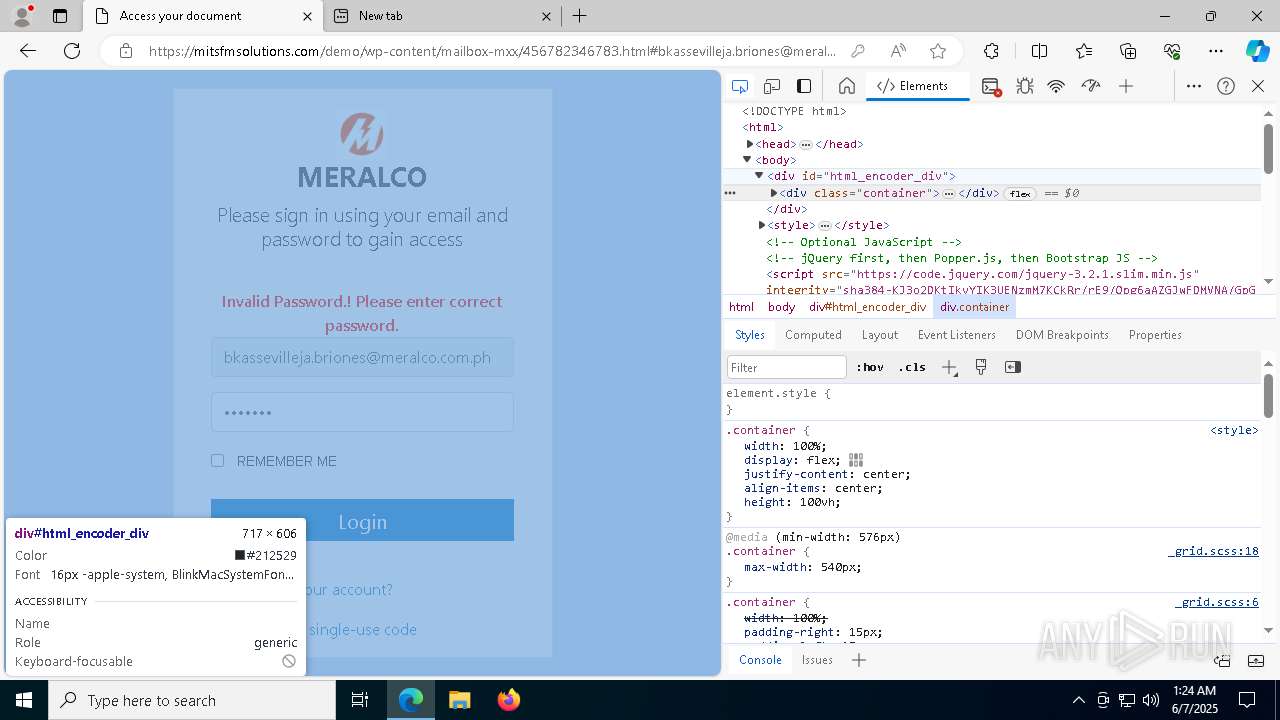Start Read aloud from address bar

pos(898,51)
